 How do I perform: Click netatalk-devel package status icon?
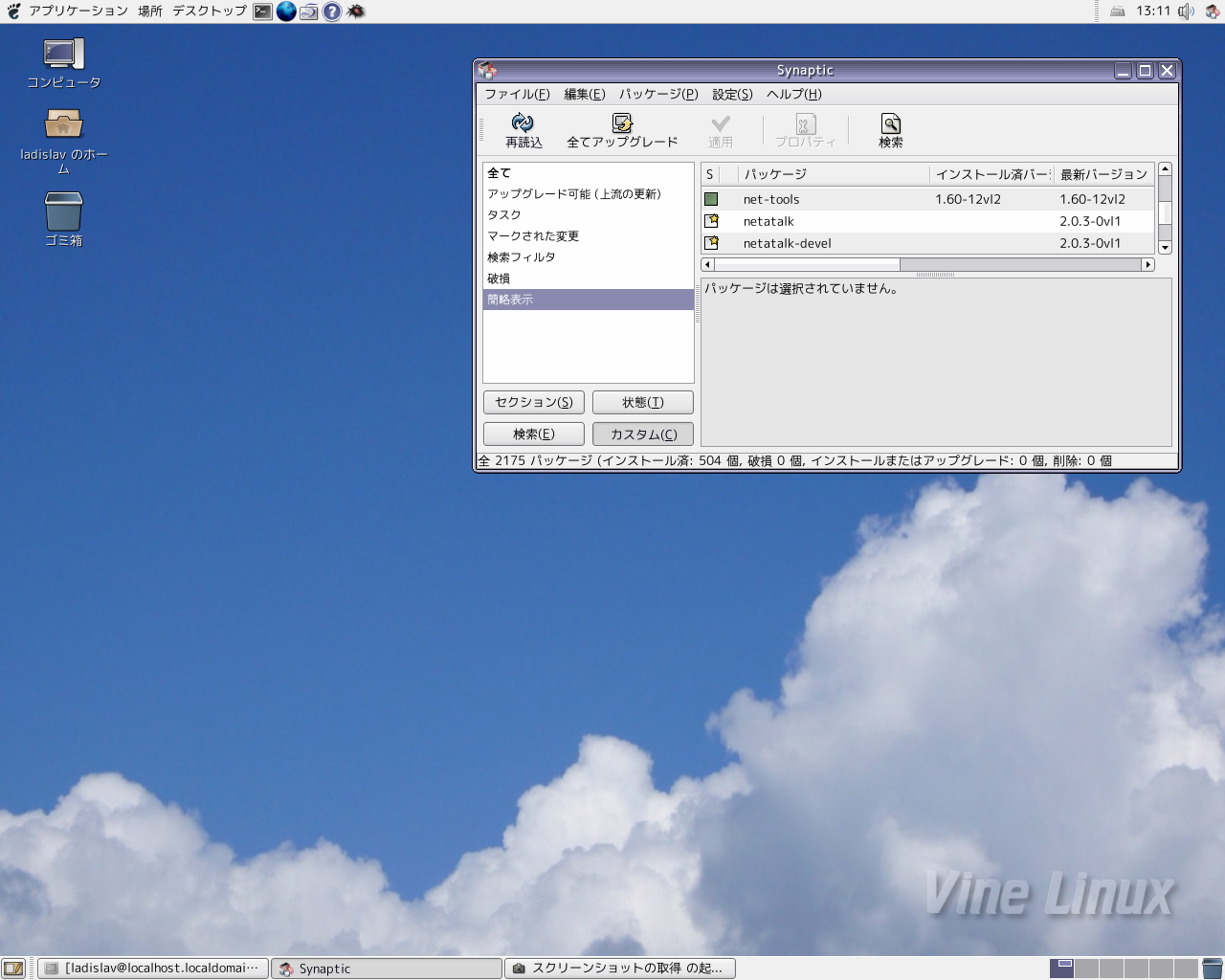[x=711, y=243]
